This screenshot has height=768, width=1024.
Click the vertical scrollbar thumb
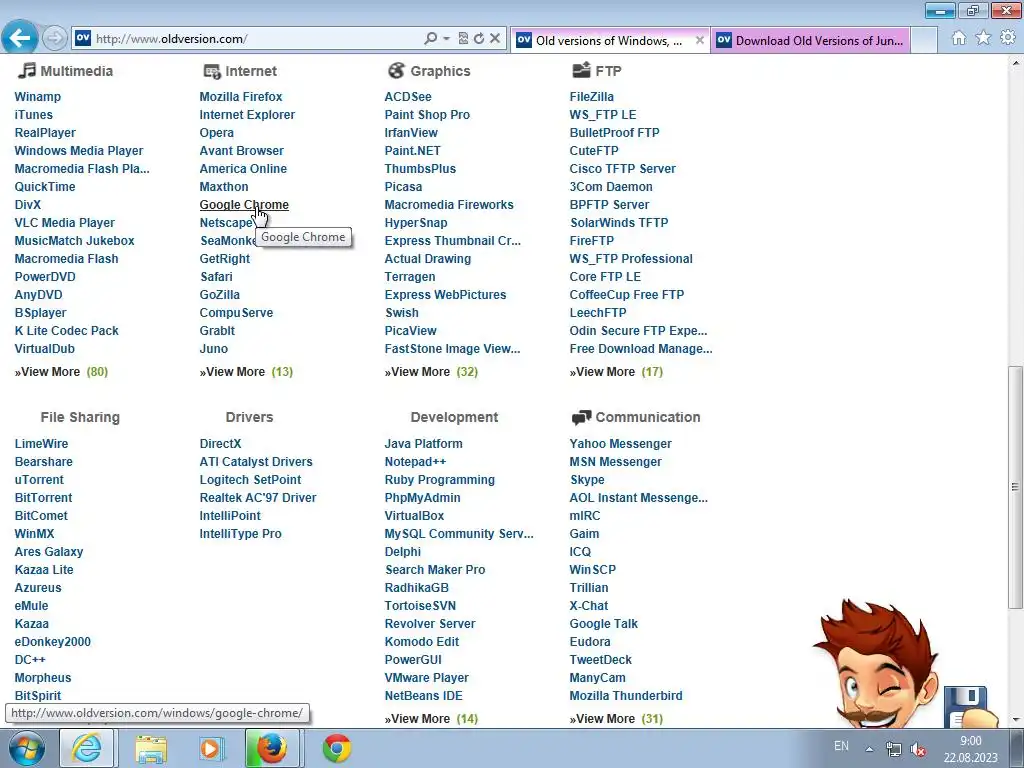(1015, 487)
